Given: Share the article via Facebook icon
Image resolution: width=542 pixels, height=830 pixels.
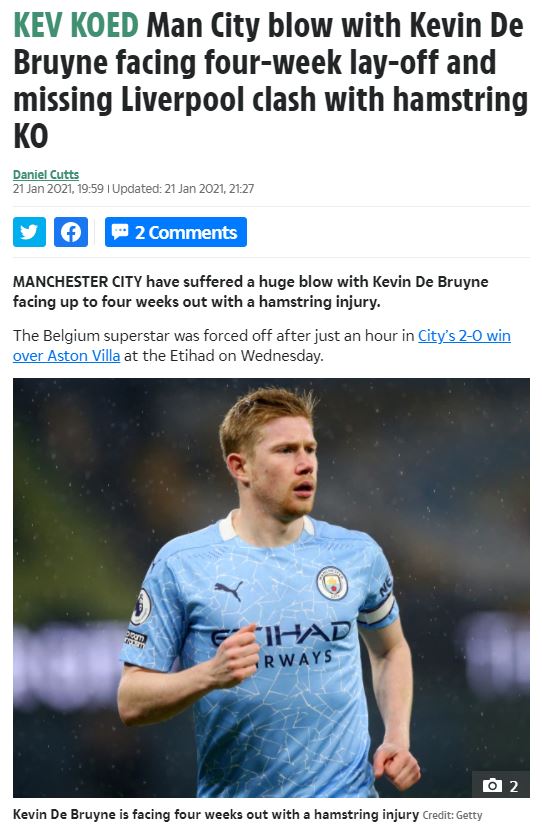Looking at the screenshot, I should (70, 232).
